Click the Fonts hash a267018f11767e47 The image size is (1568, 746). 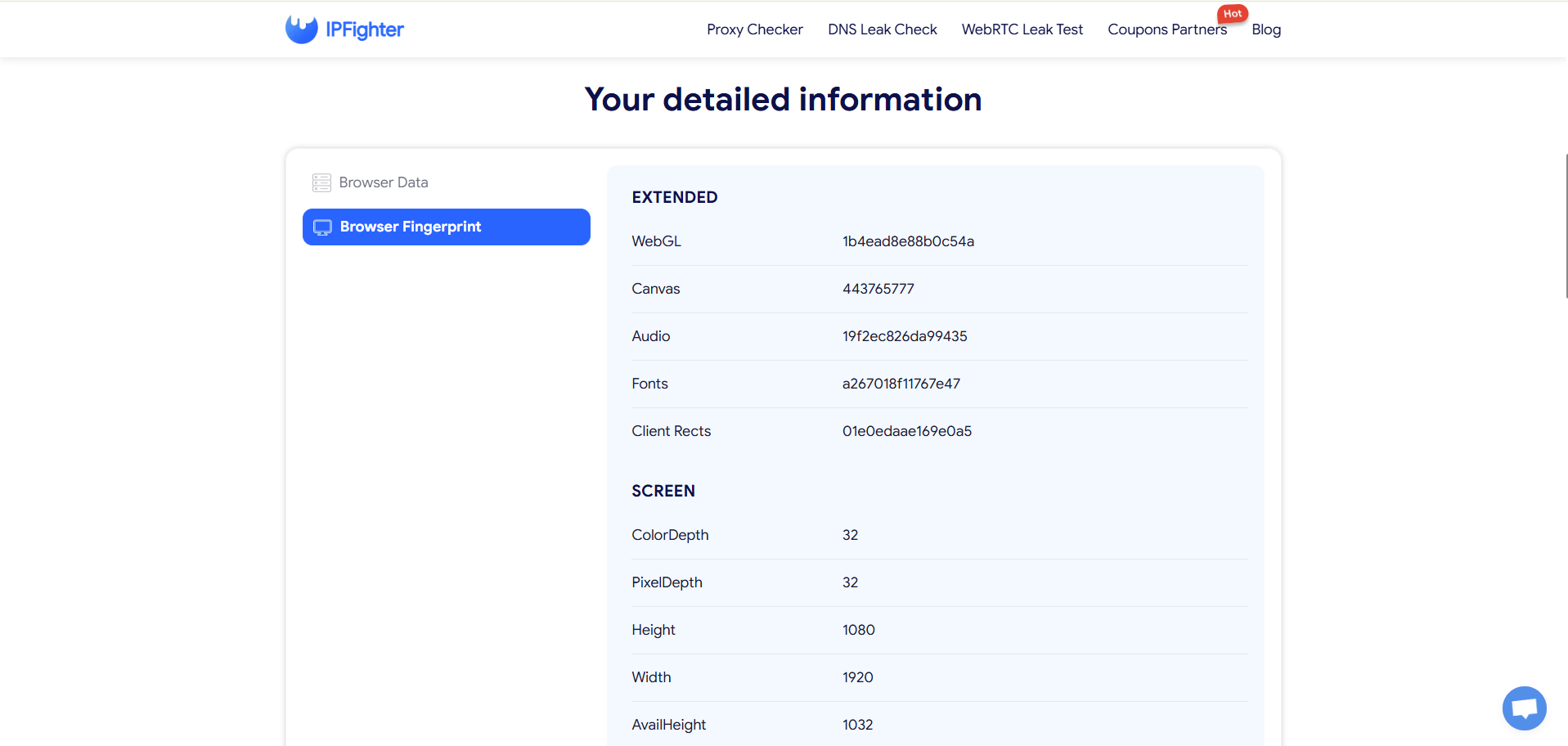click(x=901, y=384)
